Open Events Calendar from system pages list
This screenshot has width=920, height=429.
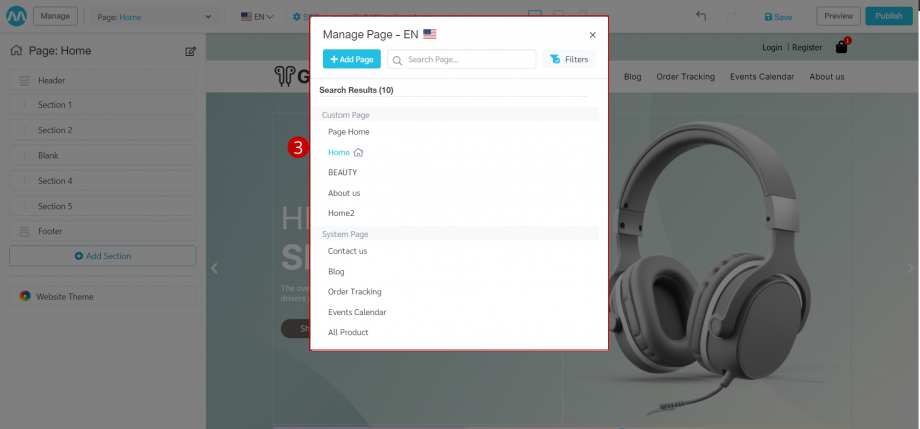[x=357, y=312]
